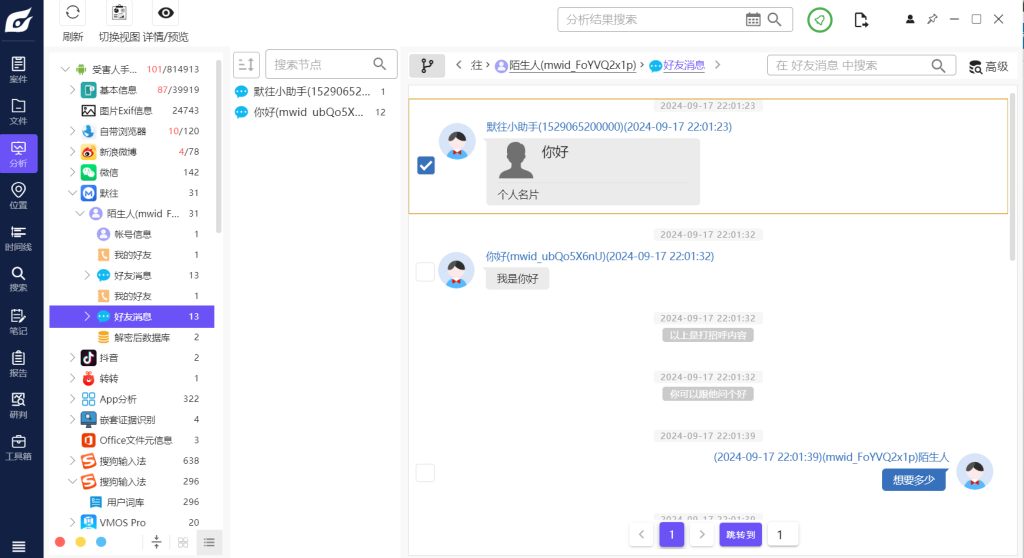1024x558 pixels.
Task: Open the 研判 sidebar tab
Action: pos(18,405)
